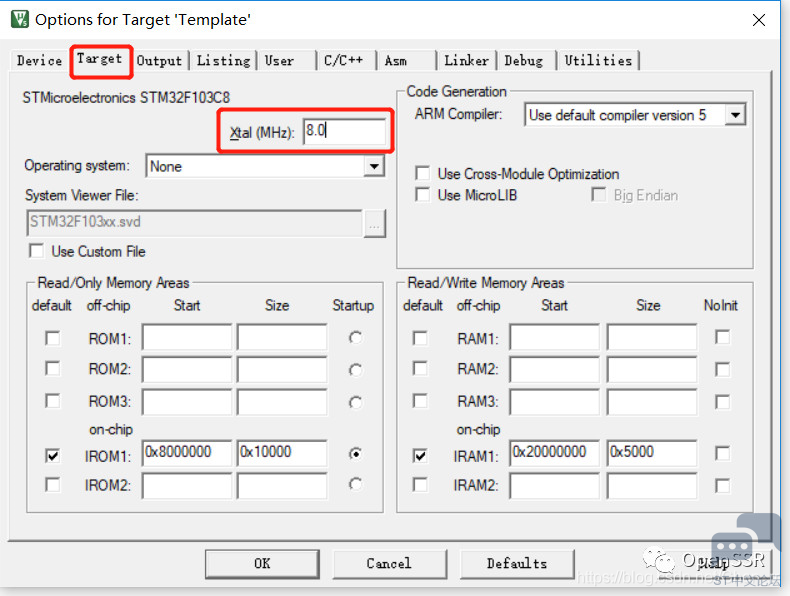Click the ROM1 Start field
Image resolution: width=790 pixels, height=596 pixels.
(187, 337)
